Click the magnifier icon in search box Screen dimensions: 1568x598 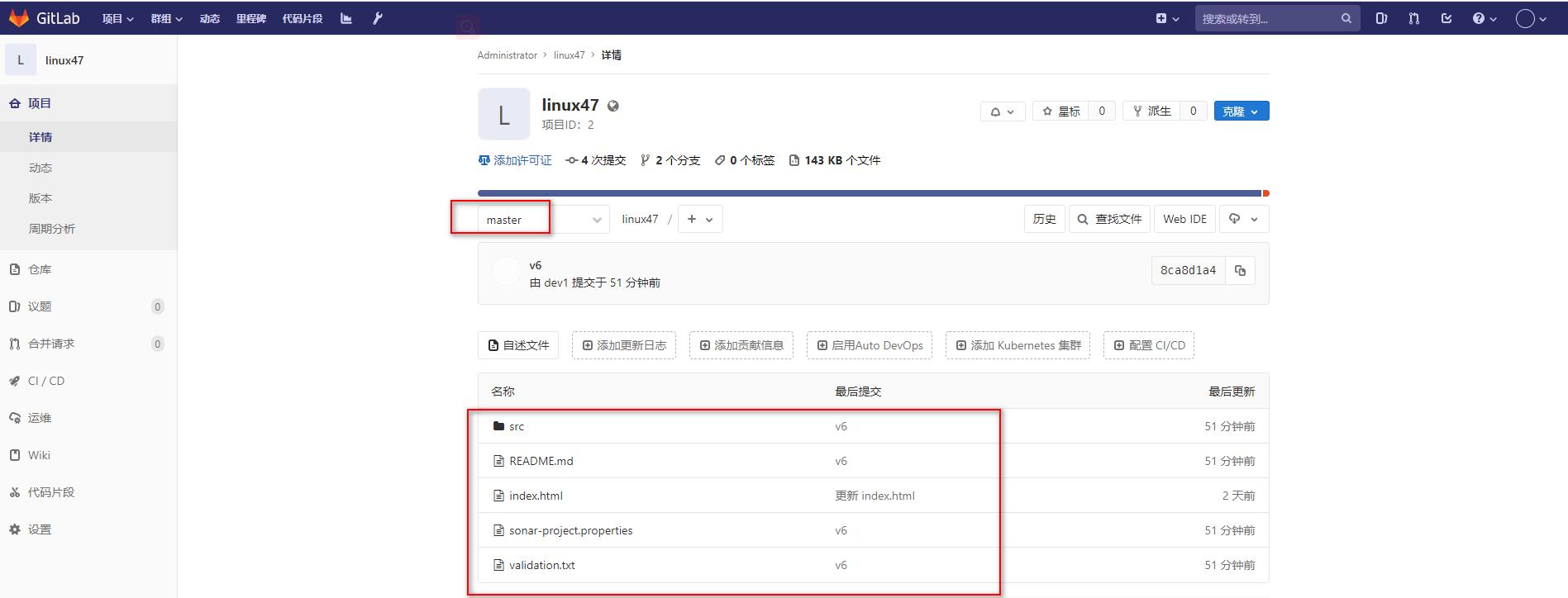point(1346,18)
